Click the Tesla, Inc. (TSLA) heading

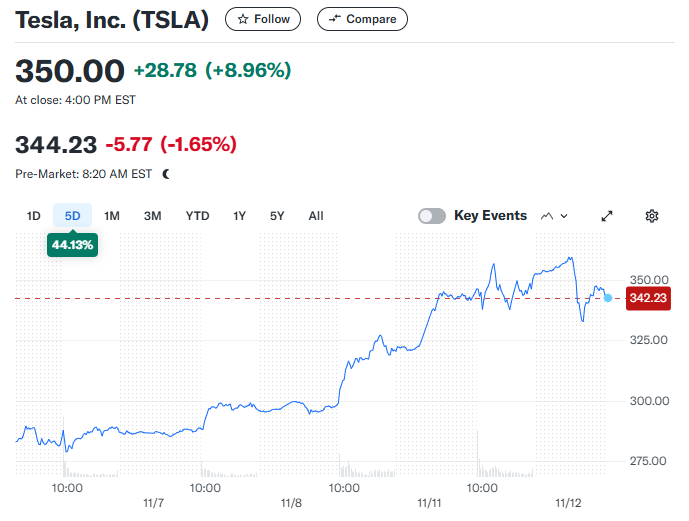(x=112, y=20)
